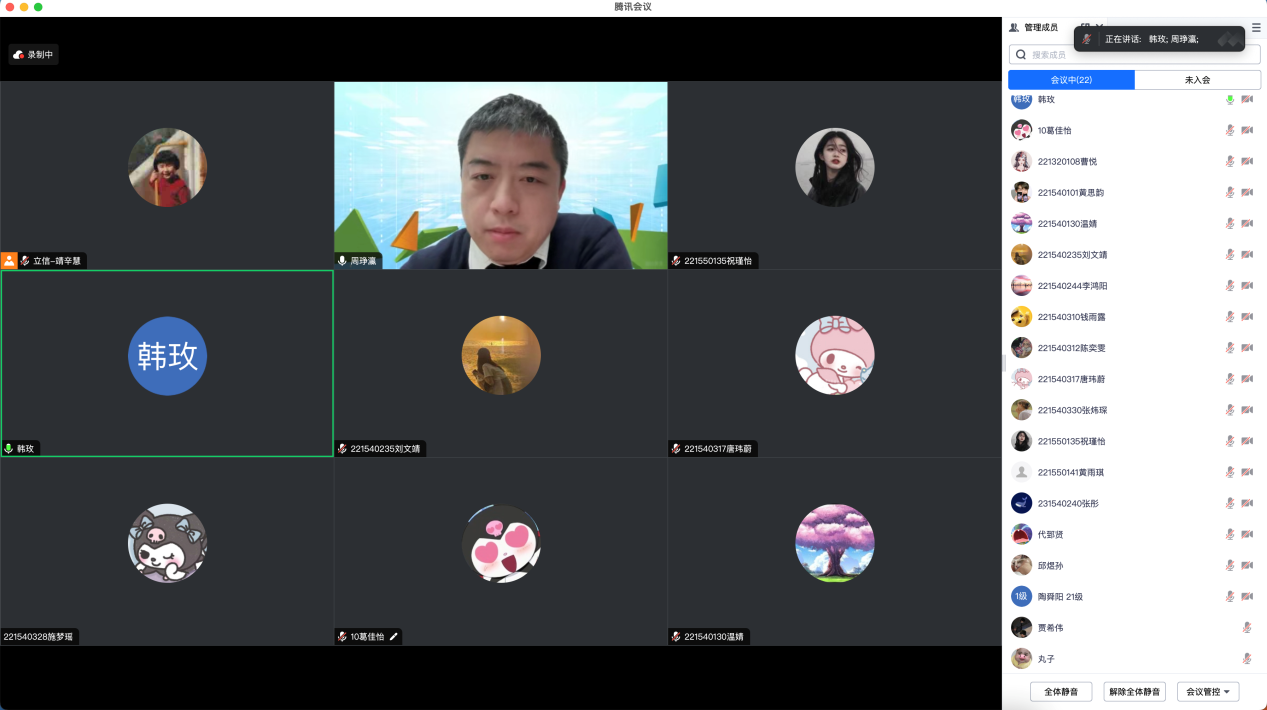Click the muted mic icon in speaking popup
The image size is (1267, 710).
(1087, 39)
